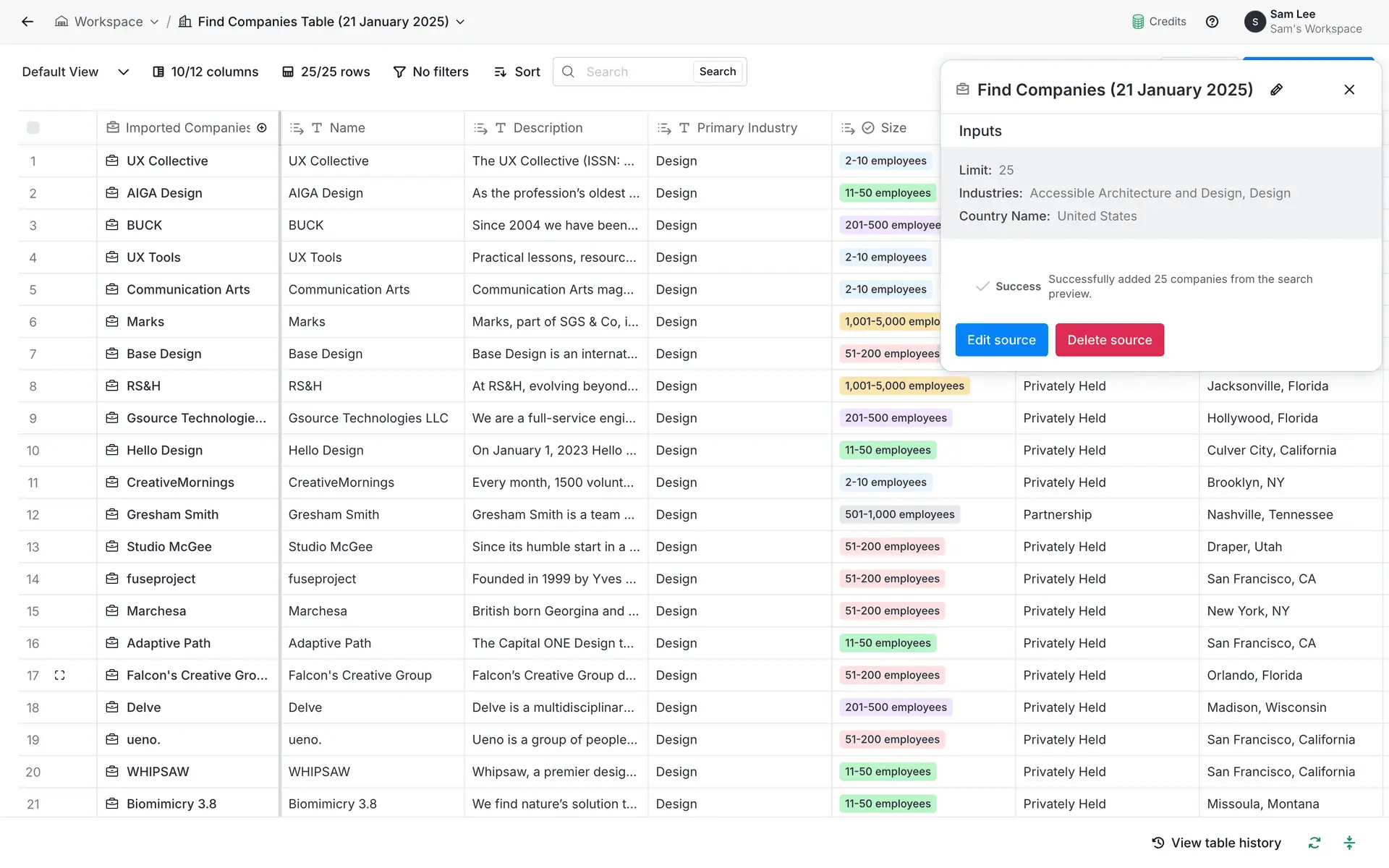Click the refresh icon at the bottom right
The image size is (1389, 868).
tap(1314, 843)
